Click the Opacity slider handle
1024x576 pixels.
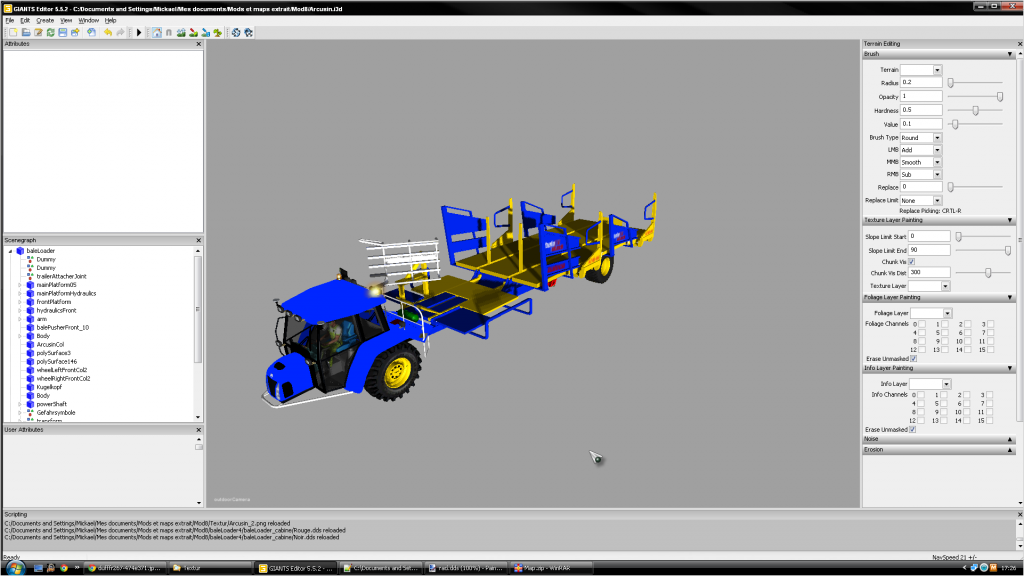tap(1000, 97)
